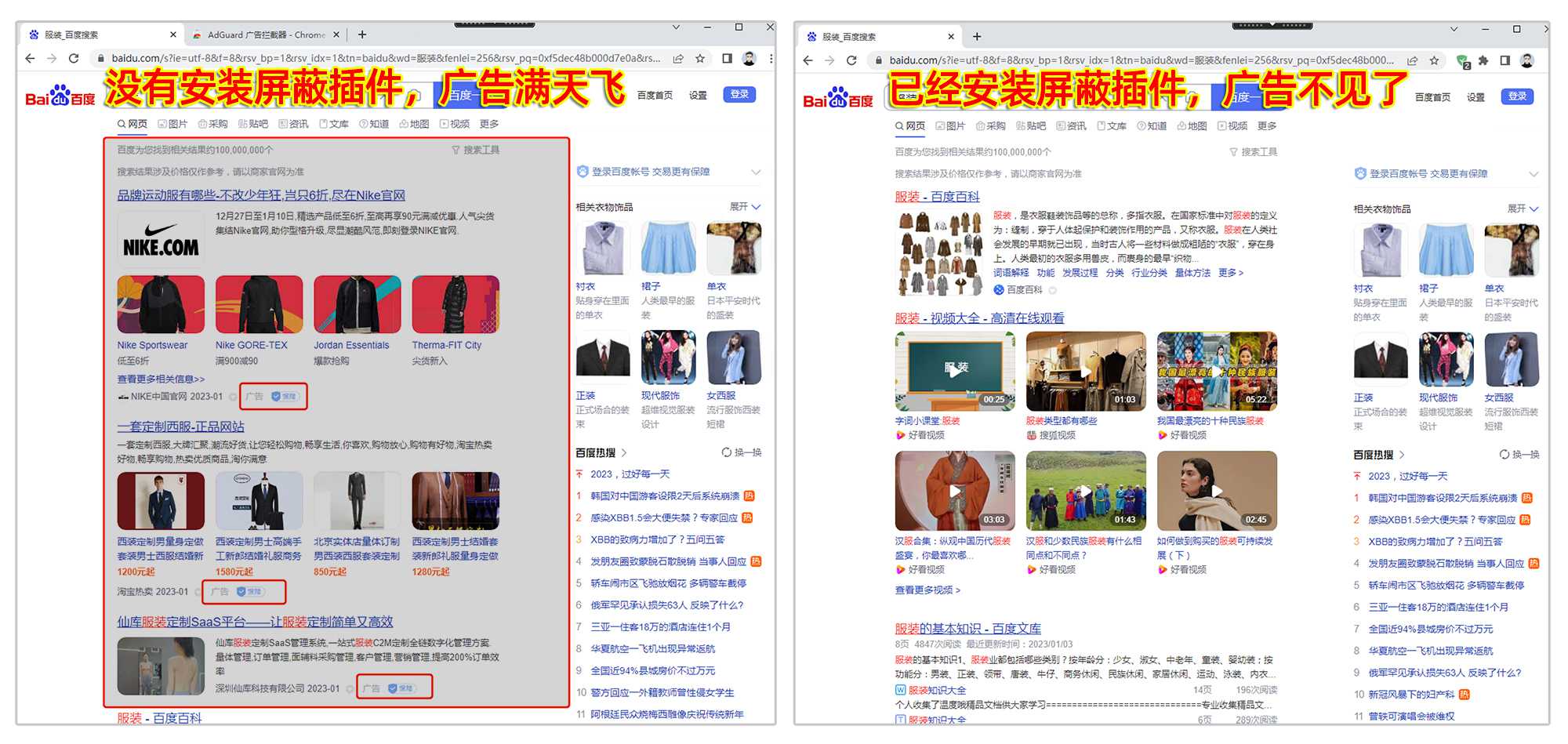Close the AdGuard 广告拦截器 tab
1568x744 pixels.
tap(336, 34)
